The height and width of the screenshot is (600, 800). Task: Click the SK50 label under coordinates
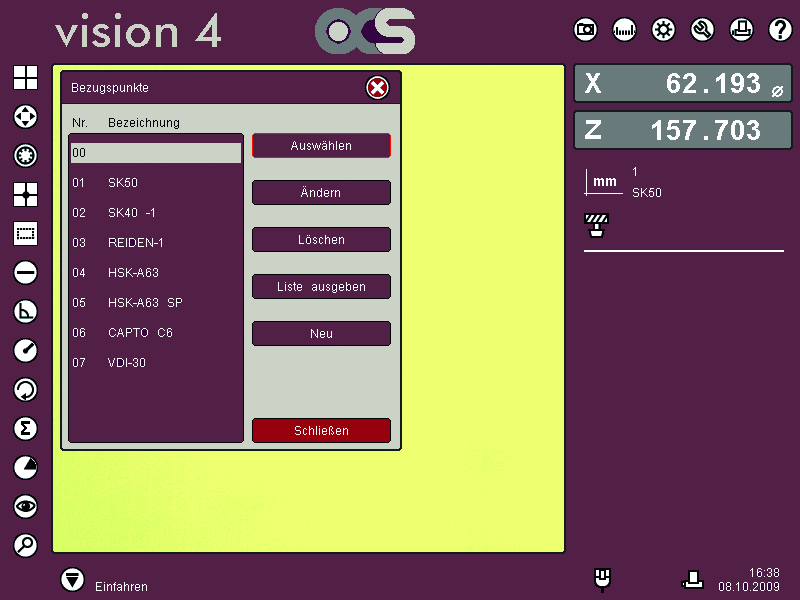[x=647, y=193]
